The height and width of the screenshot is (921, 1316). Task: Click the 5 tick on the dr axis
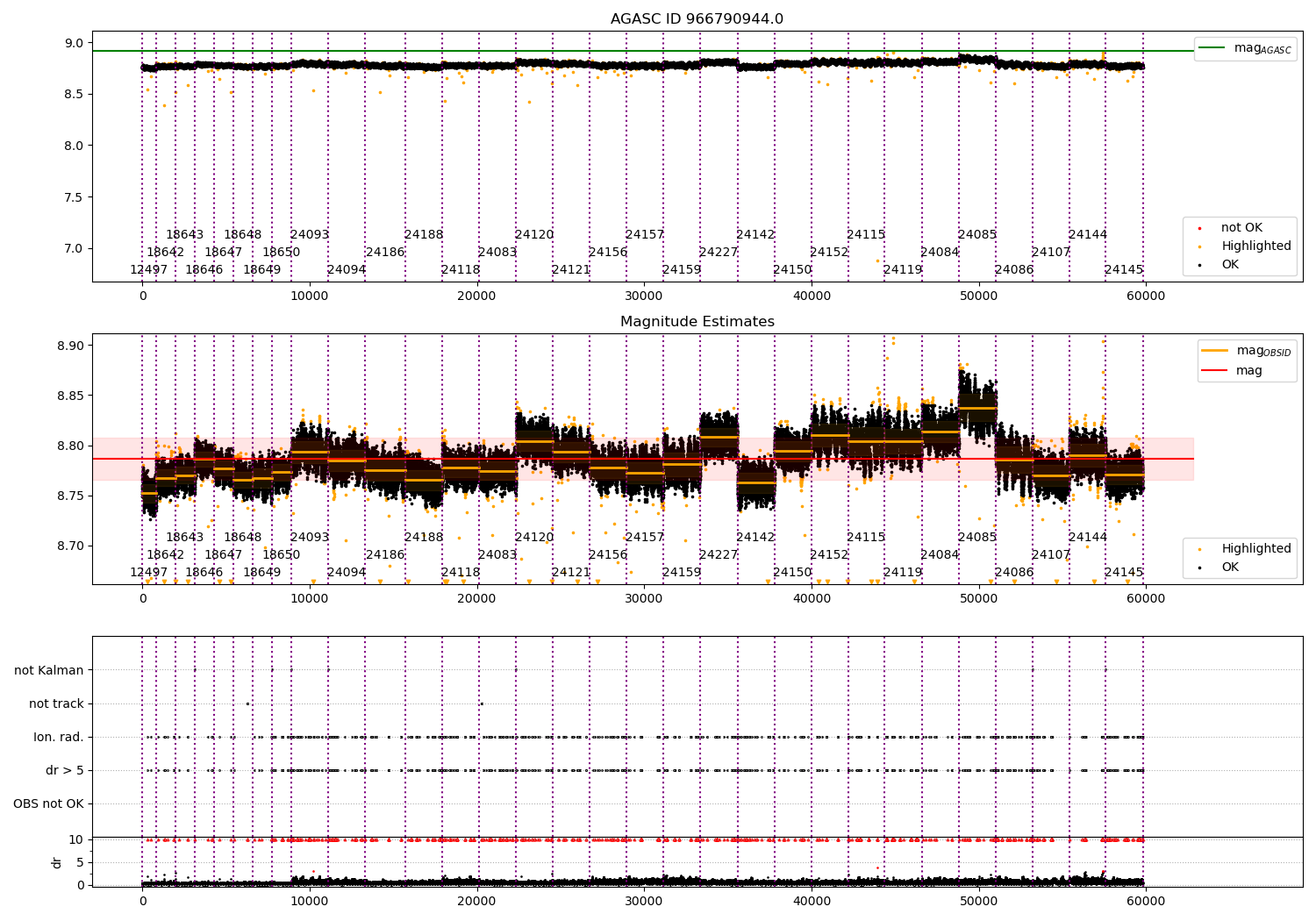click(80, 862)
